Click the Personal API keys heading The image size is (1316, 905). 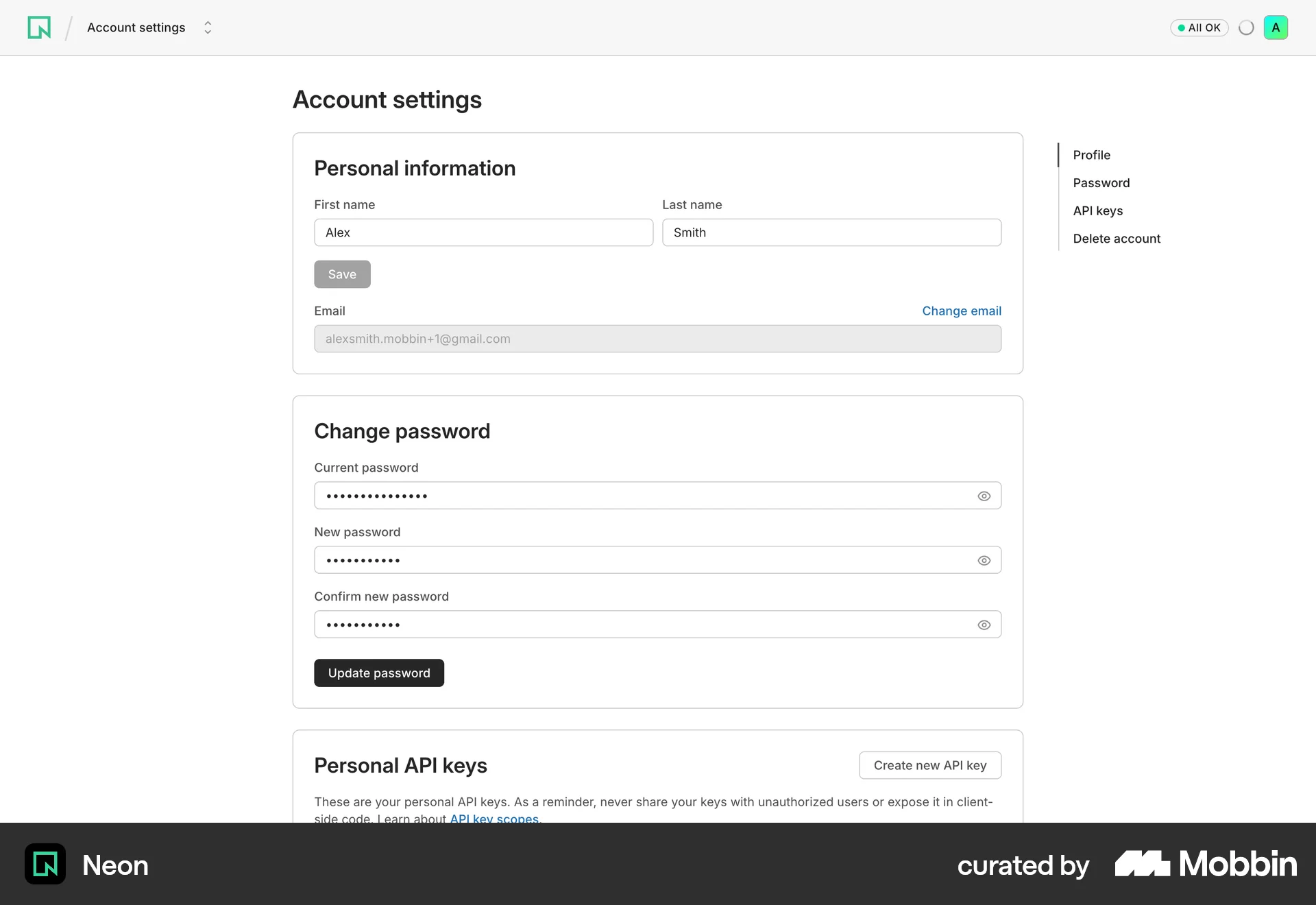pyautogui.click(x=400, y=765)
